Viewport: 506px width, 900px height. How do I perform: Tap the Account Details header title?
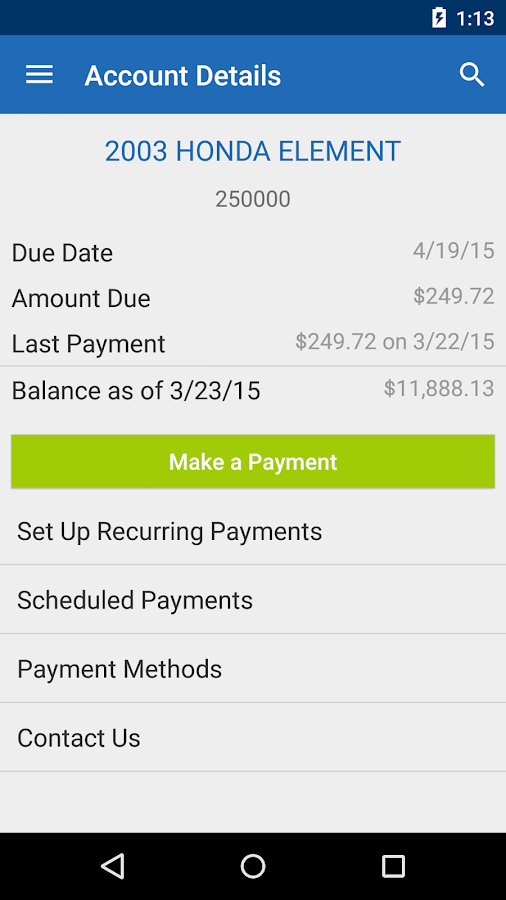coord(182,76)
